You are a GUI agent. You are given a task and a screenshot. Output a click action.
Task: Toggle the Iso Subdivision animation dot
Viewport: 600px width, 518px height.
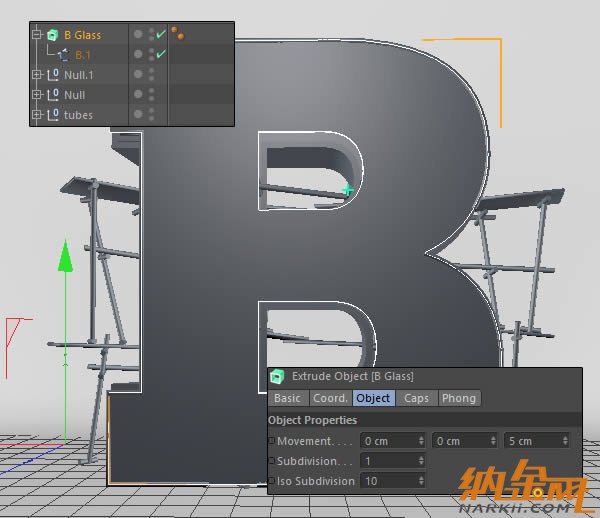click(x=272, y=481)
